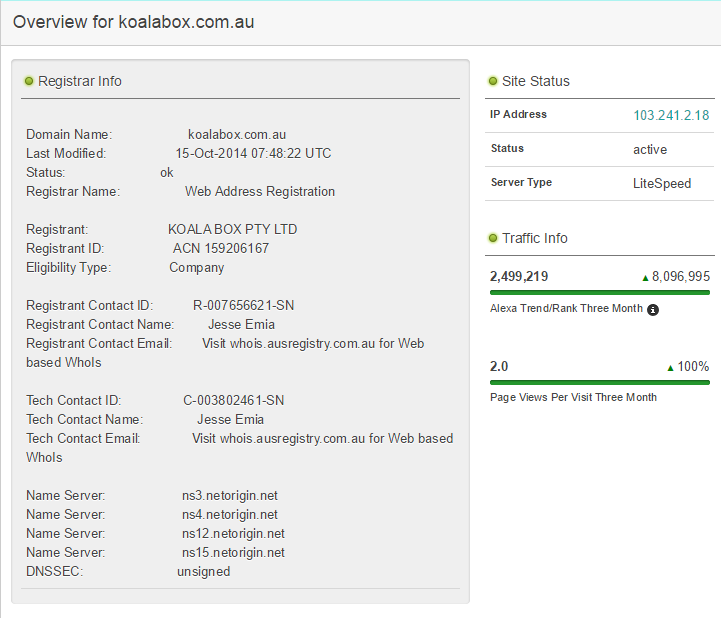Click the Registrant Contact ID R-007656621-SN

pos(243,306)
